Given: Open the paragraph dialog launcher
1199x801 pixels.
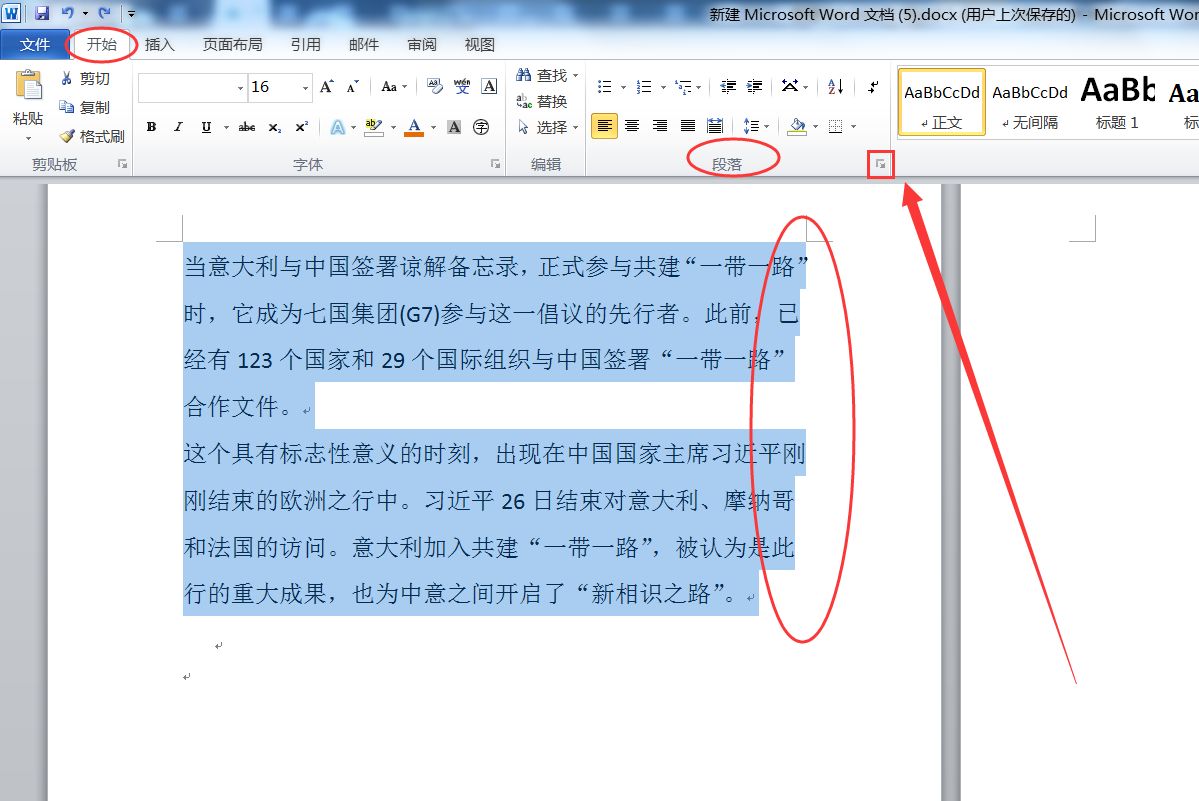Looking at the screenshot, I should coord(881,164).
